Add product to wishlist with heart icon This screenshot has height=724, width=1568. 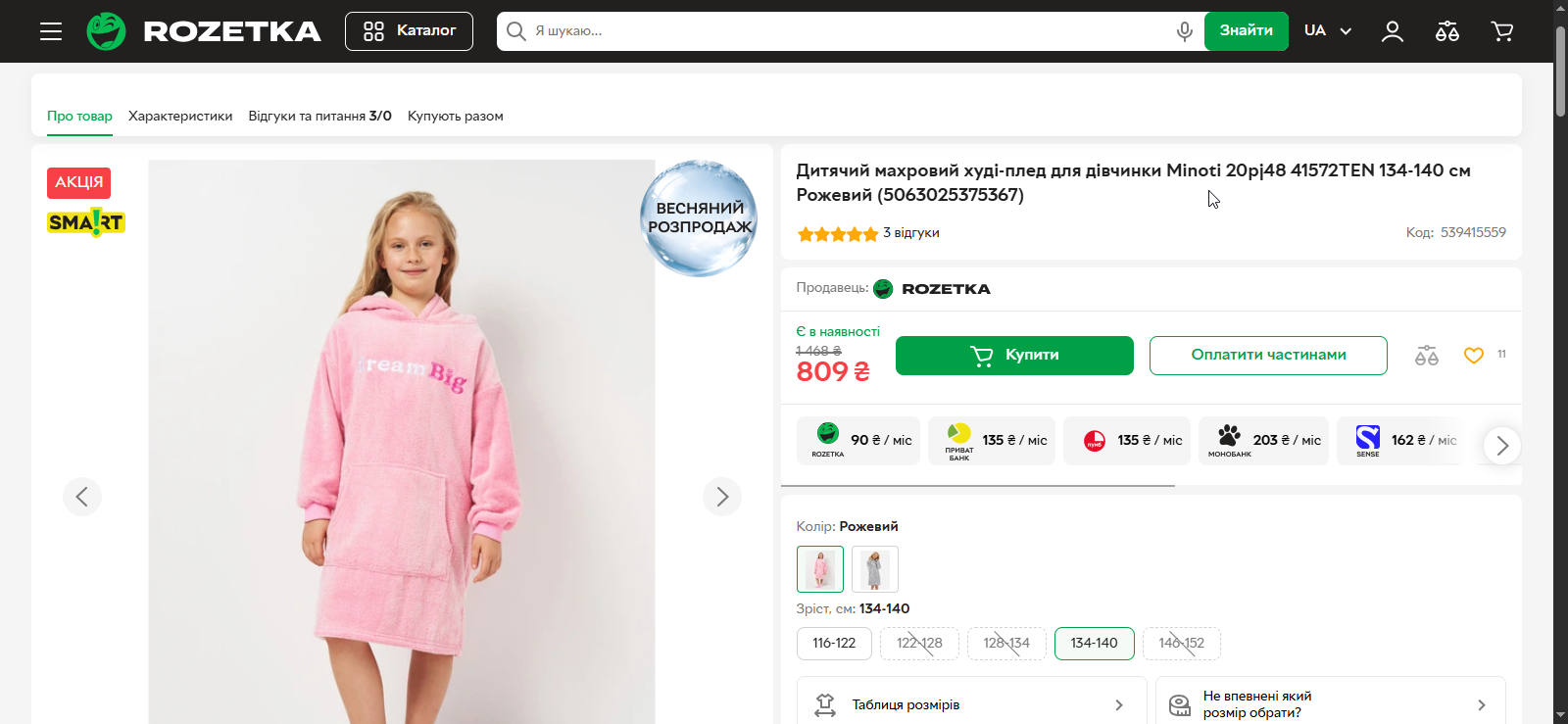pos(1473,356)
